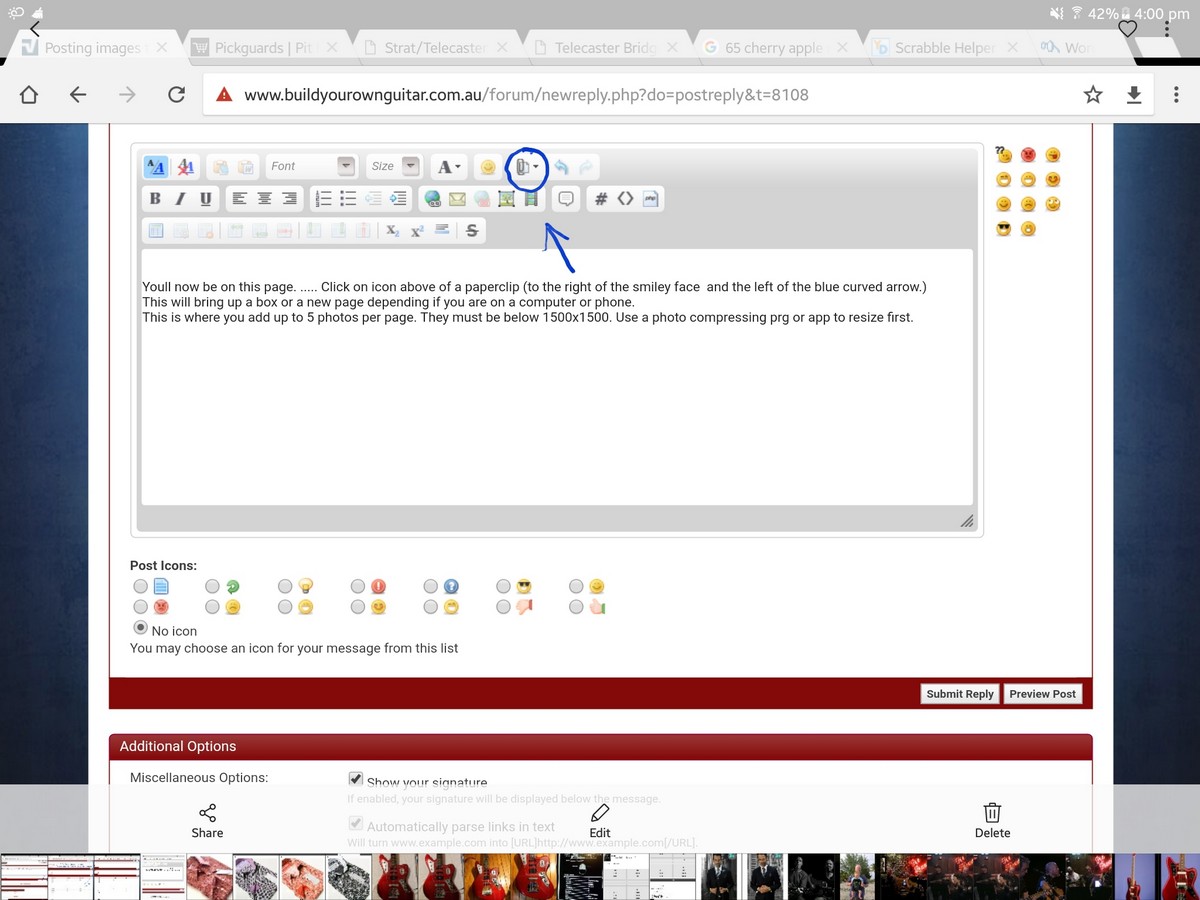Toggle 'Show your signature' checkbox
Image resolution: width=1200 pixels, height=900 pixels.
coord(355,779)
